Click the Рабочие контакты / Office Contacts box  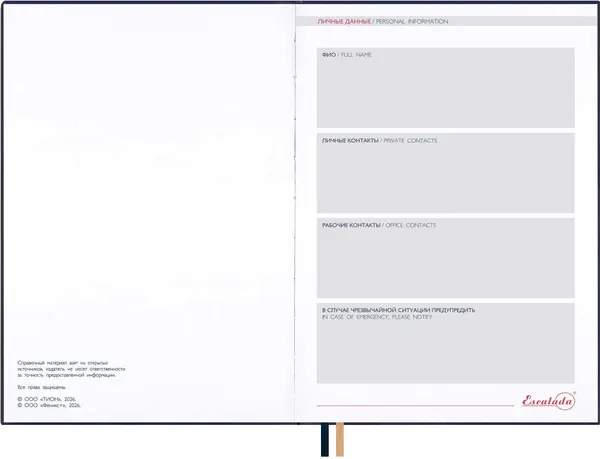445,258
